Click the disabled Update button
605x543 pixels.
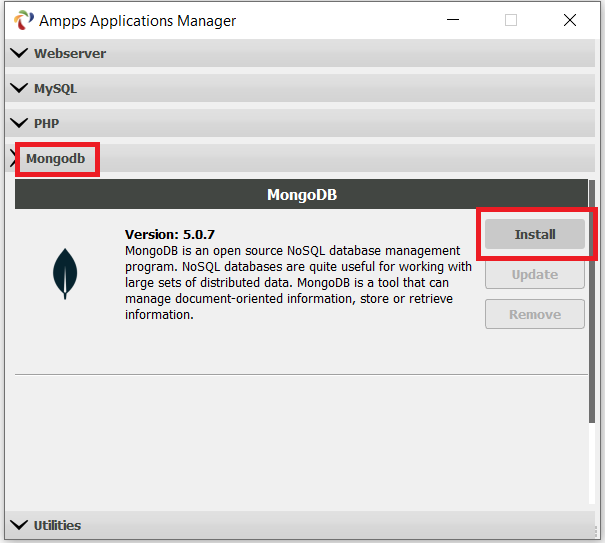(x=535, y=274)
